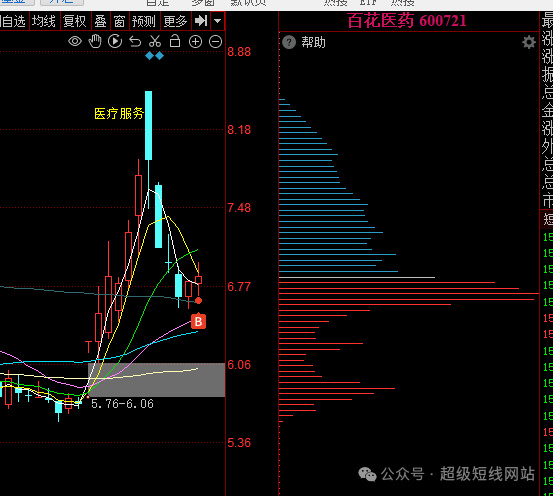Open the 均线 moving average menu
553x496 pixels.
pyautogui.click(x=44, y=21)
